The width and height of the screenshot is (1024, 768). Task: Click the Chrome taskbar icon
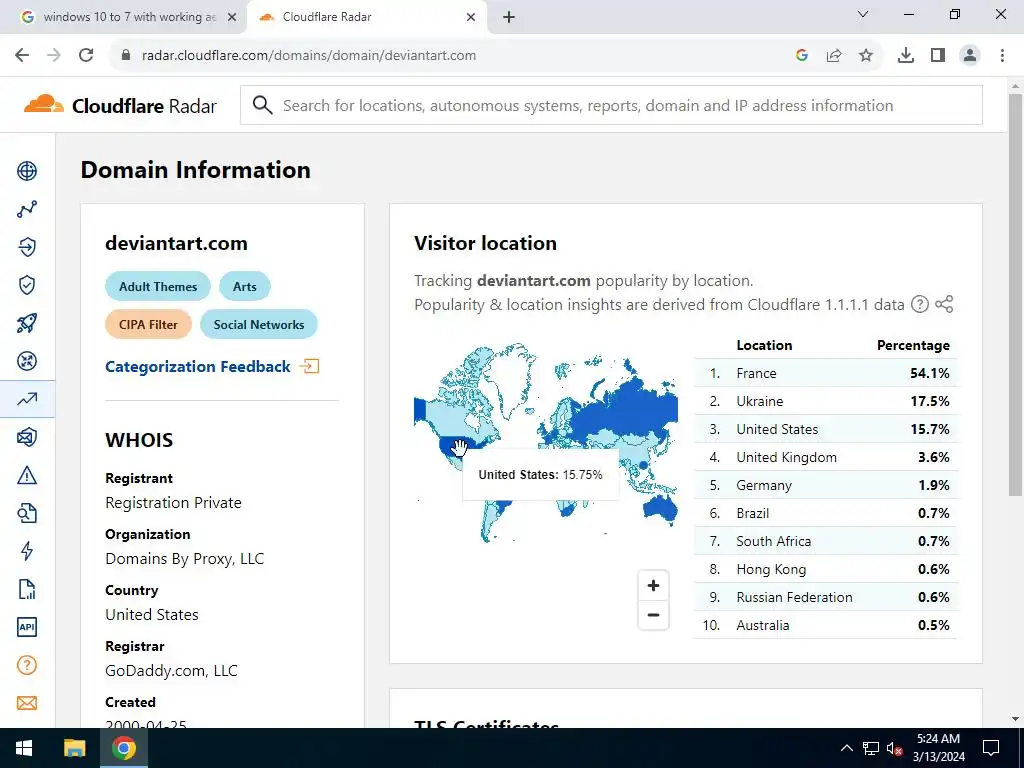point(123,748)
